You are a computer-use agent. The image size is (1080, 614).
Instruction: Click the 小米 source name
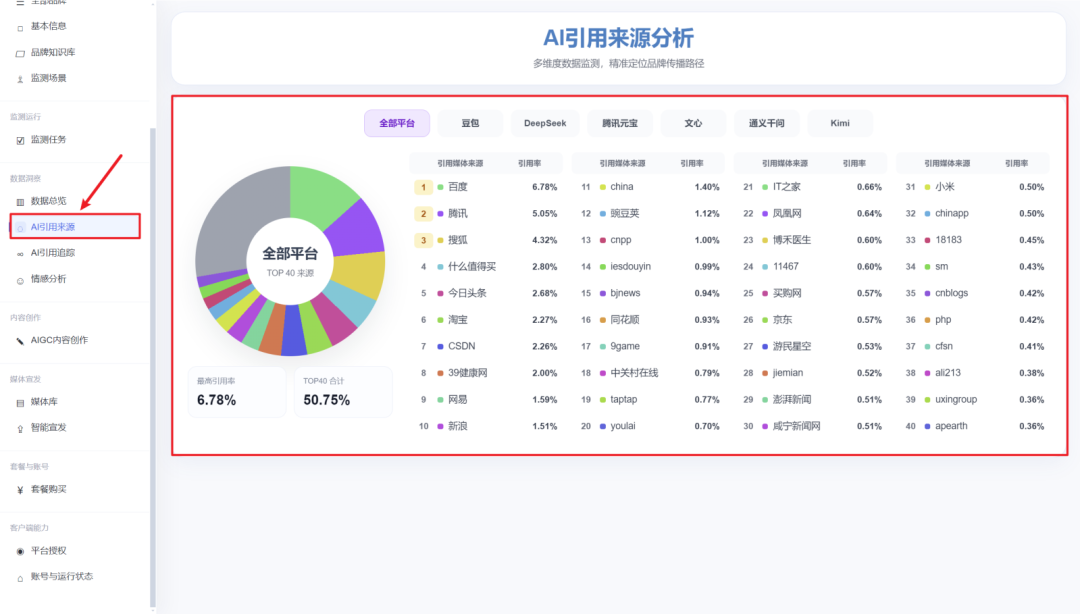click(945, 187)
